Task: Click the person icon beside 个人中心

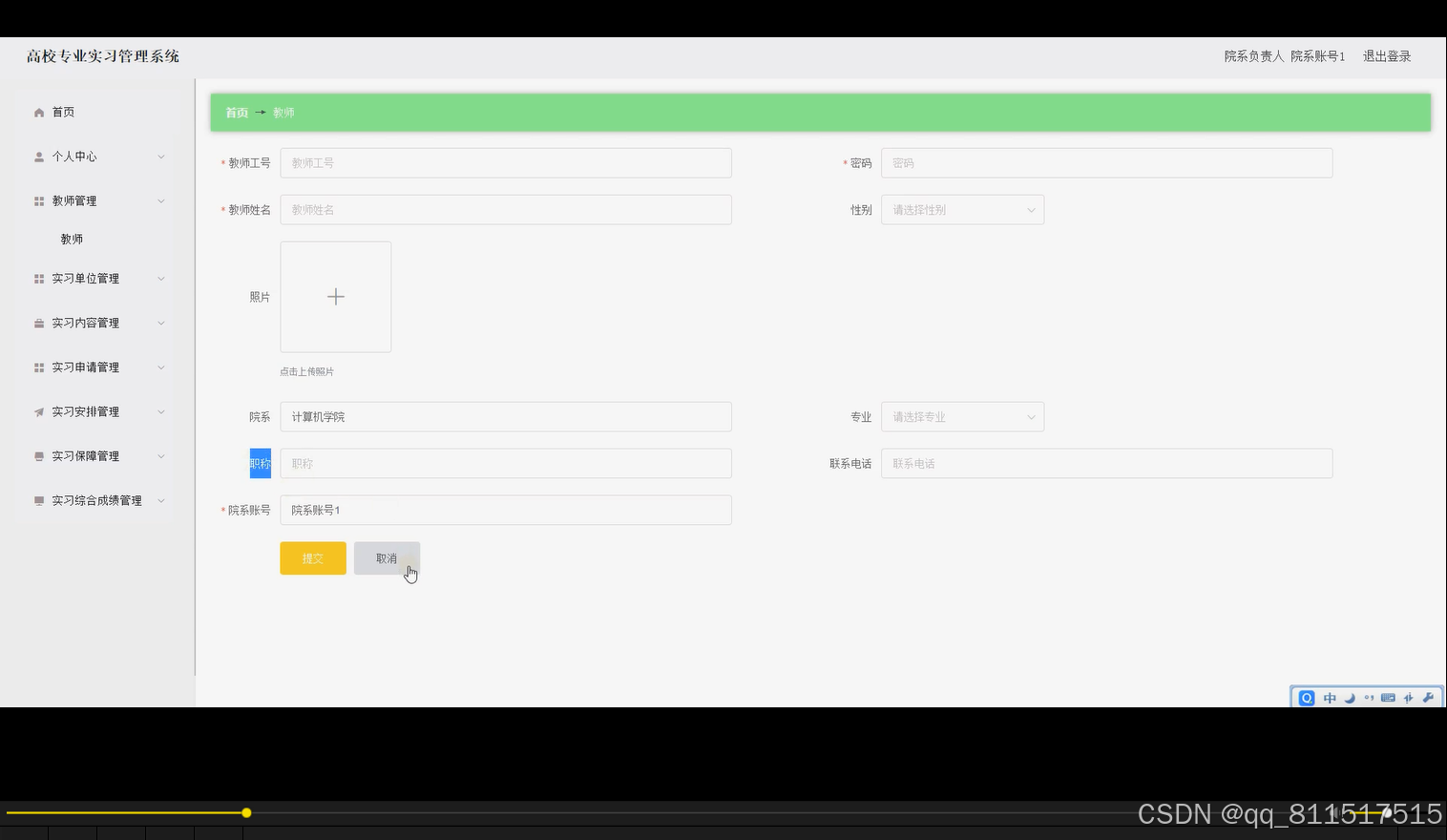Action: pyautogui.click(x=39, y=157)
